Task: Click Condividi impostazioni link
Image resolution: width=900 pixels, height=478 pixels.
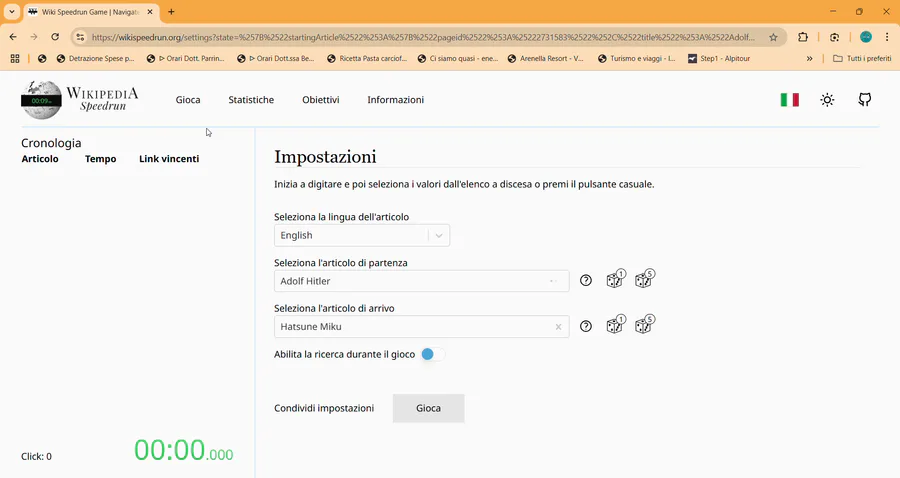Action: point(324,408)
